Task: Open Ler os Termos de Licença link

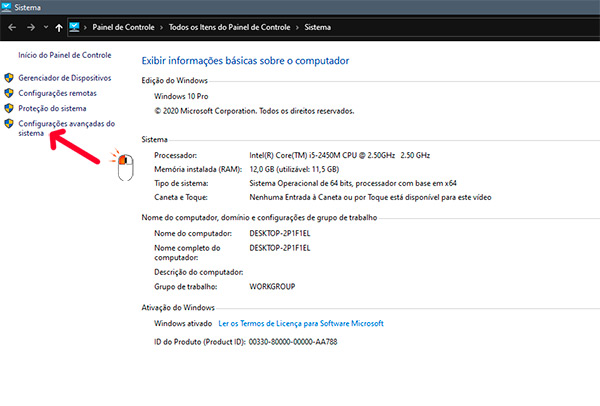Action: click(301, 324)
